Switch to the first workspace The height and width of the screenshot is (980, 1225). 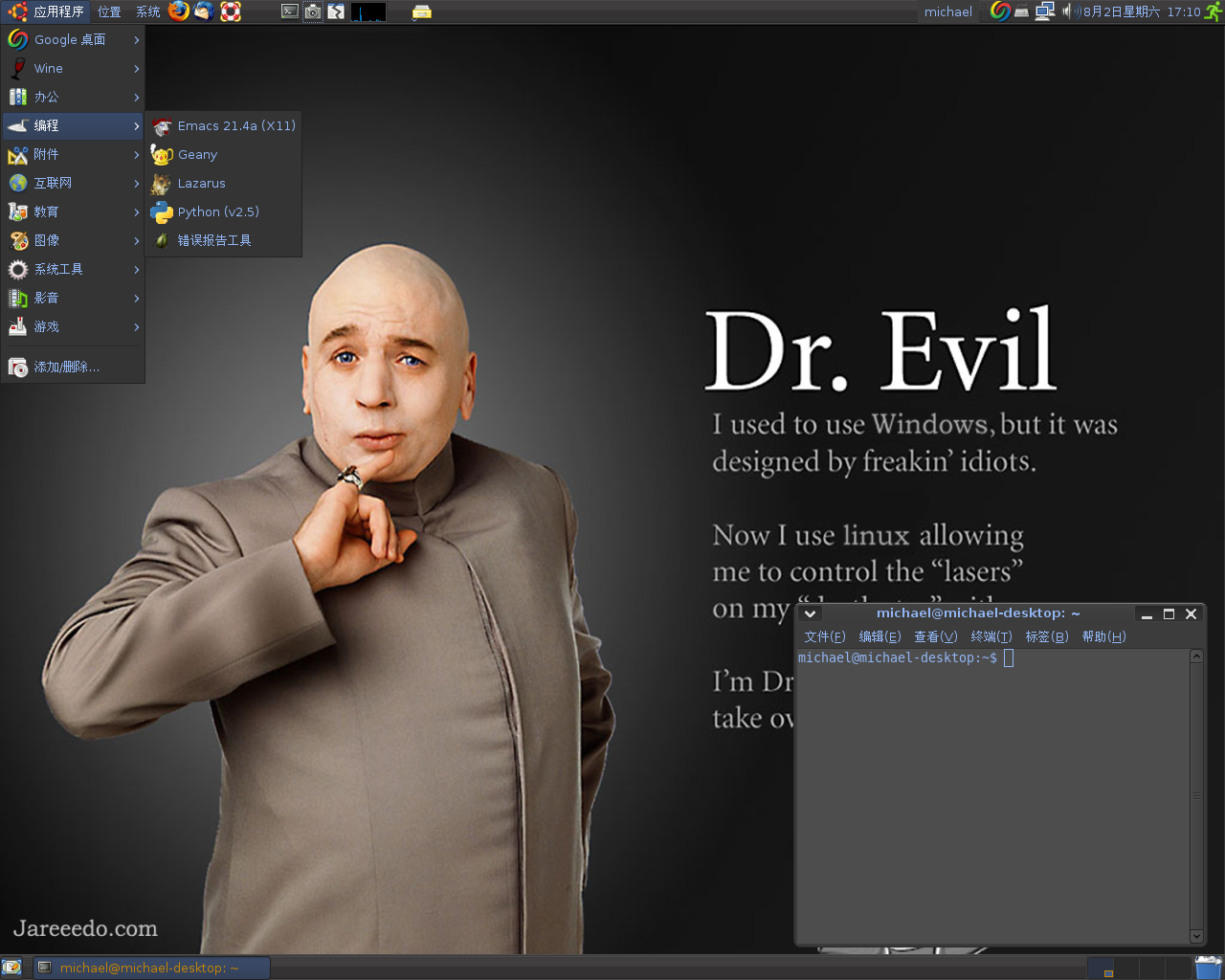[x=1101, y=968]
